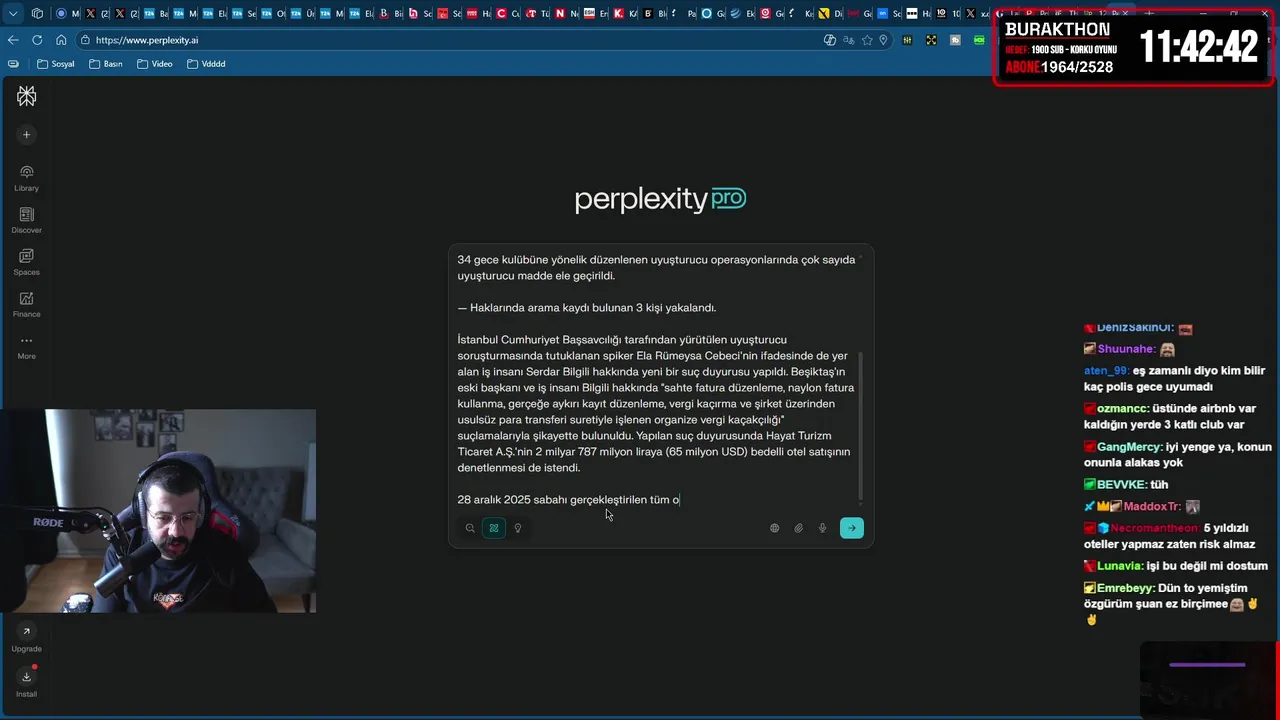This screenshot has height=720, width=1280.
Task: Open the Finance section
Action: point(27,305)
